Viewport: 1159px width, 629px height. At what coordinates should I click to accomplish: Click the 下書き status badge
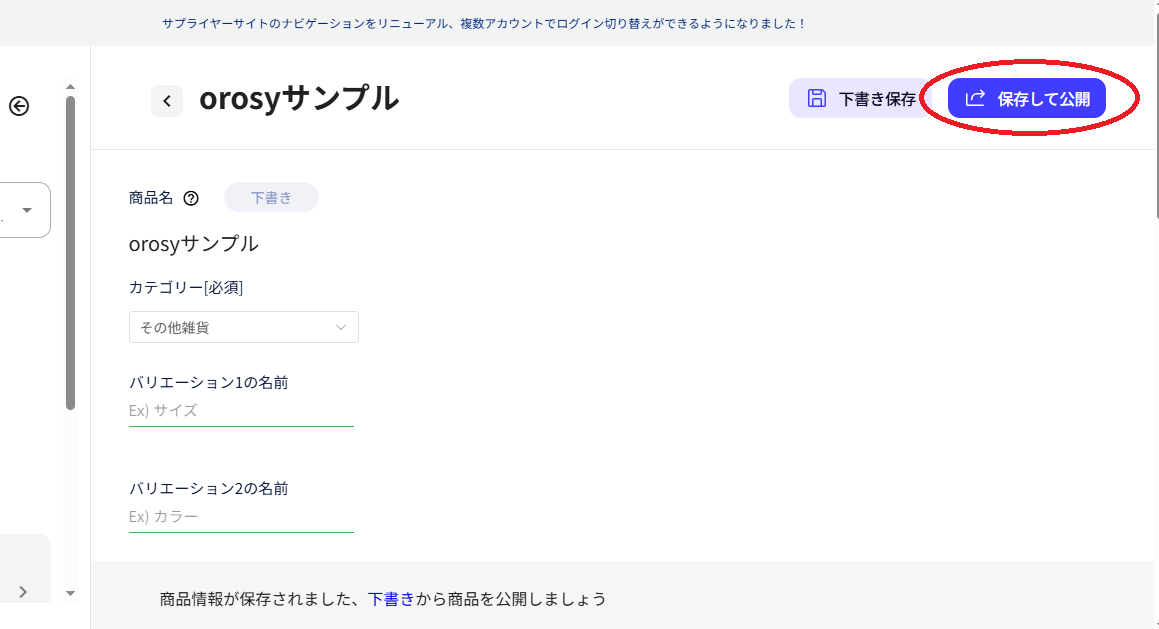tap(271, 197)
